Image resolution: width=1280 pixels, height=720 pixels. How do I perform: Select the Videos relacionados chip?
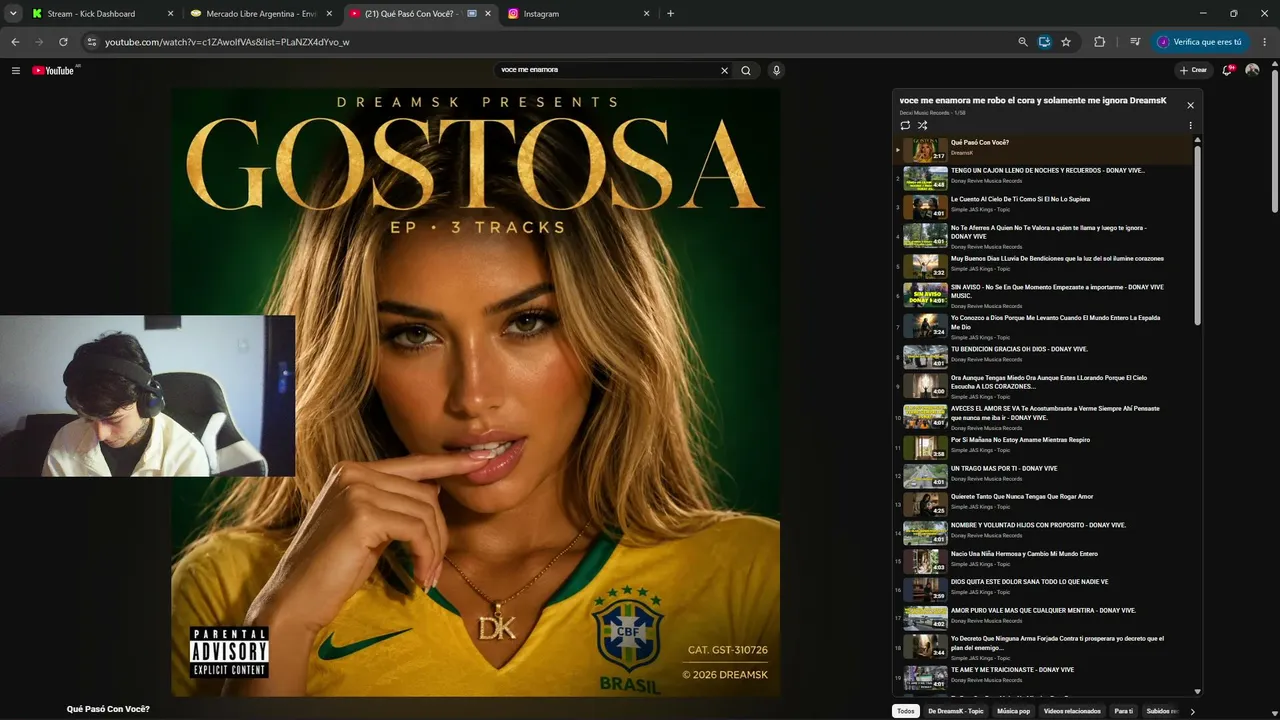(x=1072, y=711)
